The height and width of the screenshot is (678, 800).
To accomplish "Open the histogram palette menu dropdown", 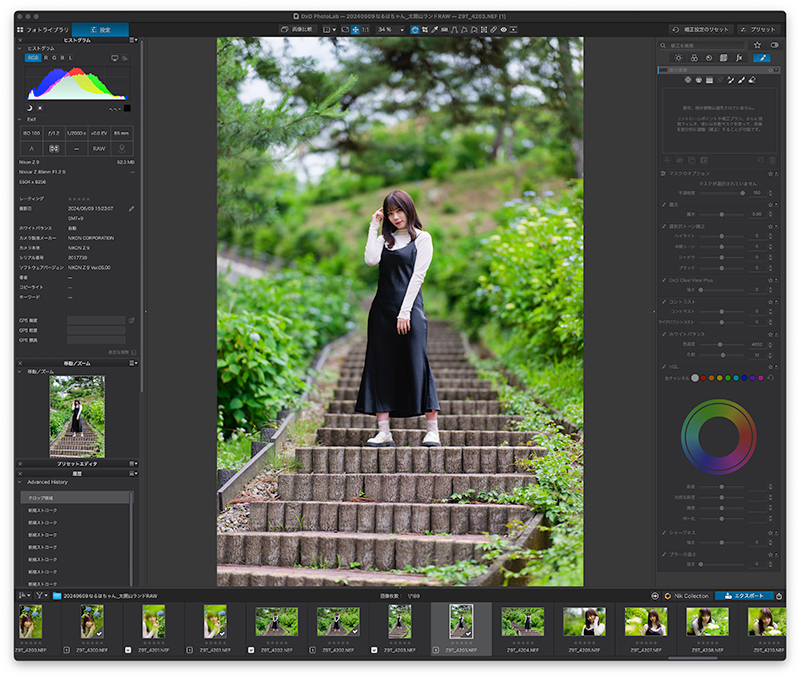I will (x=133, y=40).
